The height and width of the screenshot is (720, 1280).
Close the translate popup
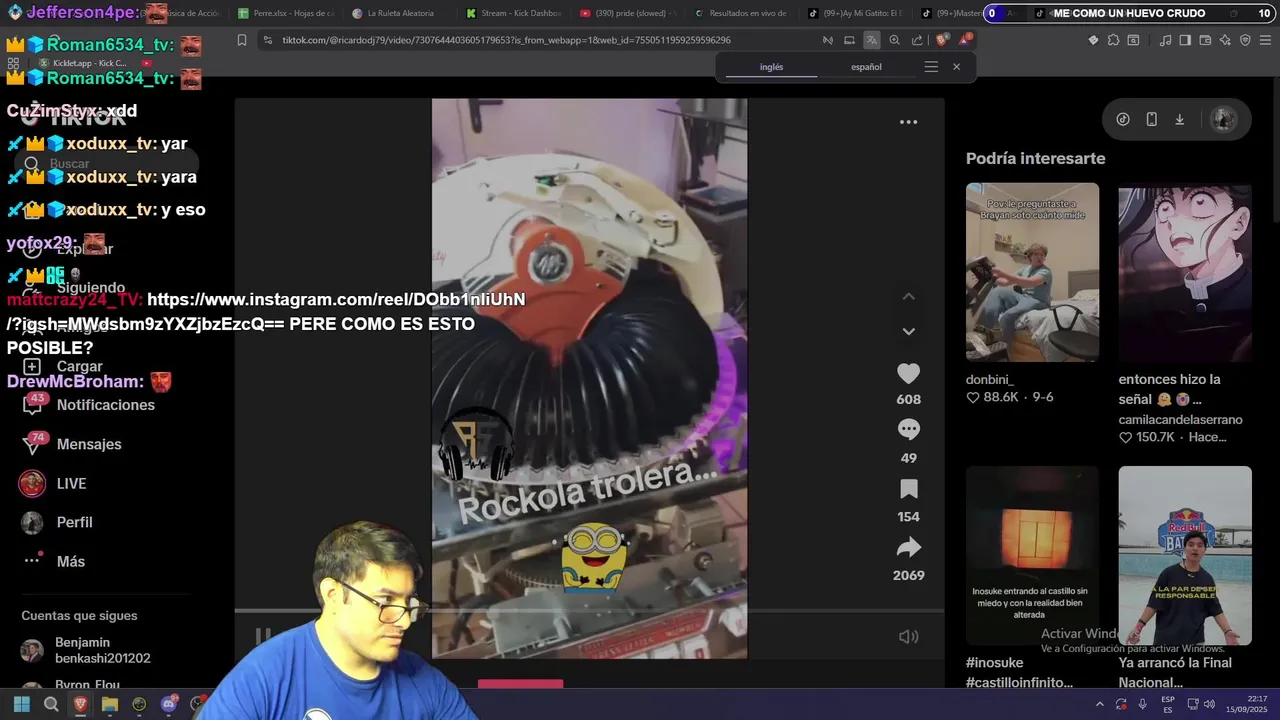click(956, 67)
